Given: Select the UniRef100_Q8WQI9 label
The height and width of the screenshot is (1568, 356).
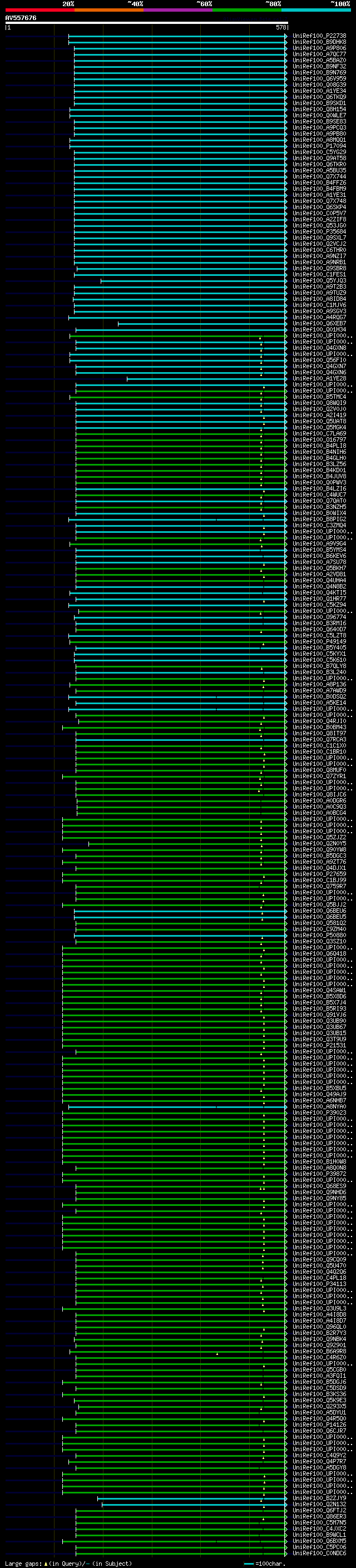Looking at the screenshot, I should [319, 403].
